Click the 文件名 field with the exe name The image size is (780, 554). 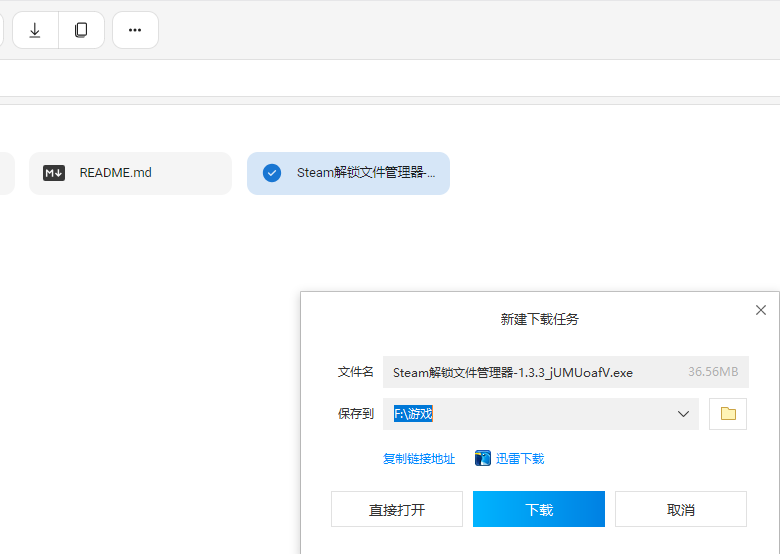[512, 372]
